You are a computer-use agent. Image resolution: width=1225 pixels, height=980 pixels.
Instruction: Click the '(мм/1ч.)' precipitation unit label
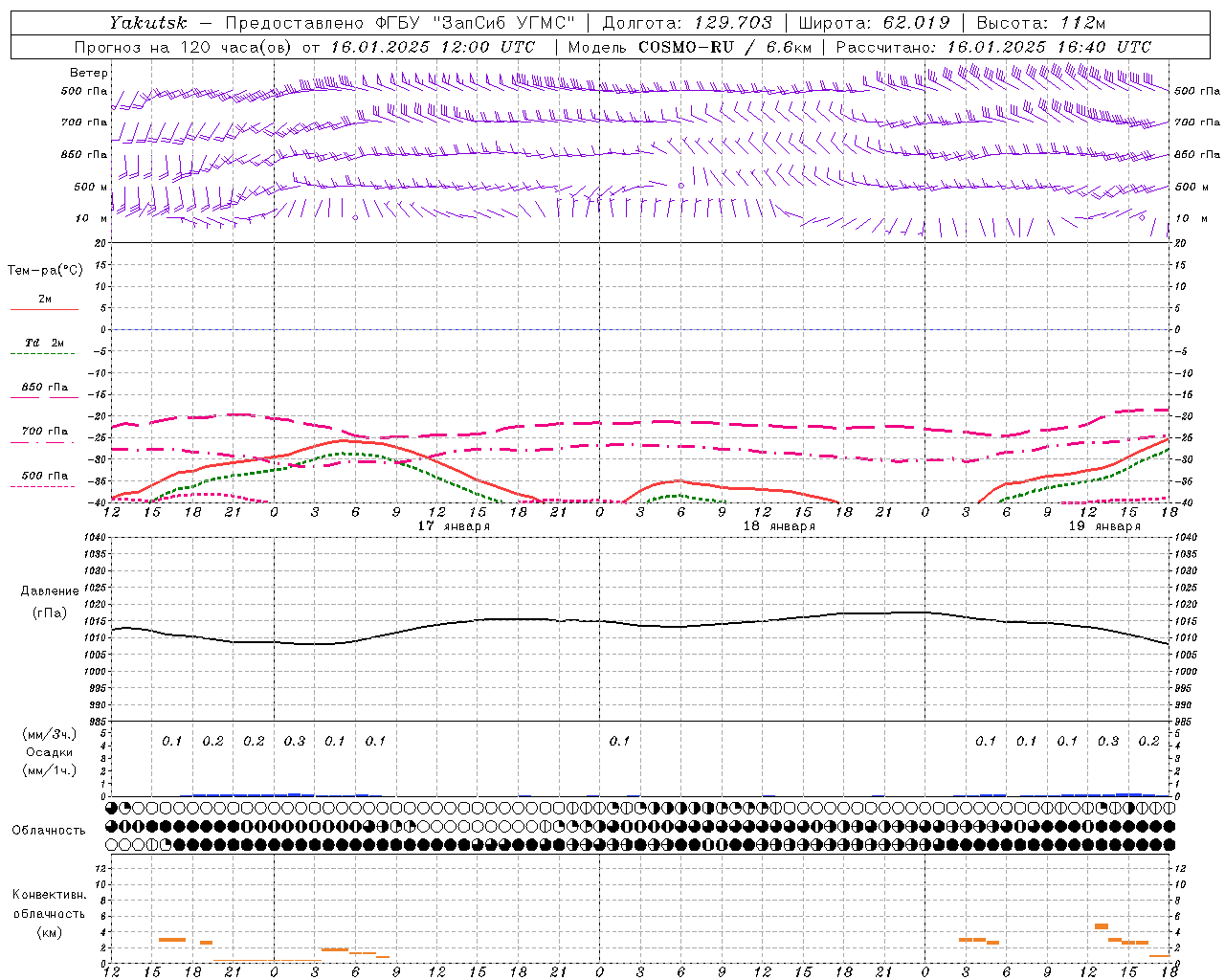pos(50,770)
